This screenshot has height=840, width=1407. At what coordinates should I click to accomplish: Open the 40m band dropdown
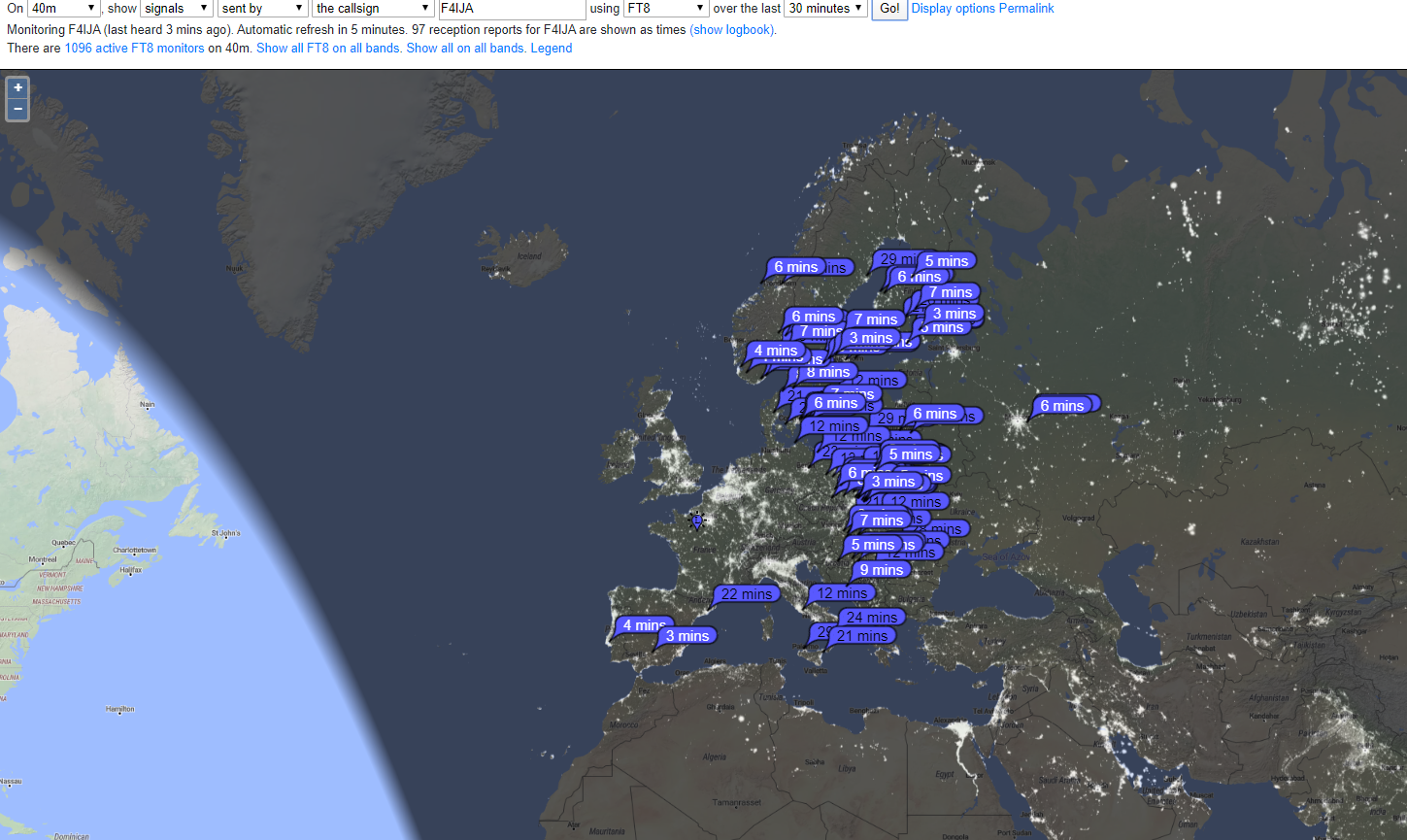coord(63,9)
